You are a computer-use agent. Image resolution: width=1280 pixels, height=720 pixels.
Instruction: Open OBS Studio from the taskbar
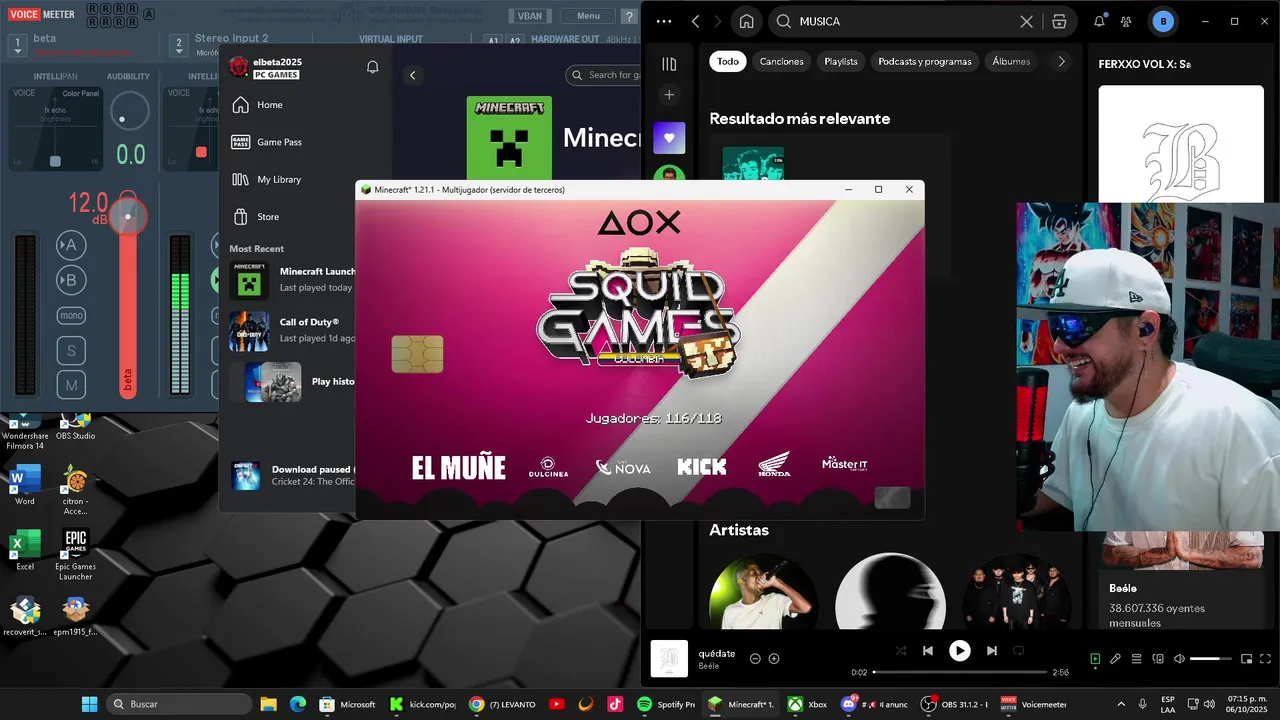coord(955,704)
